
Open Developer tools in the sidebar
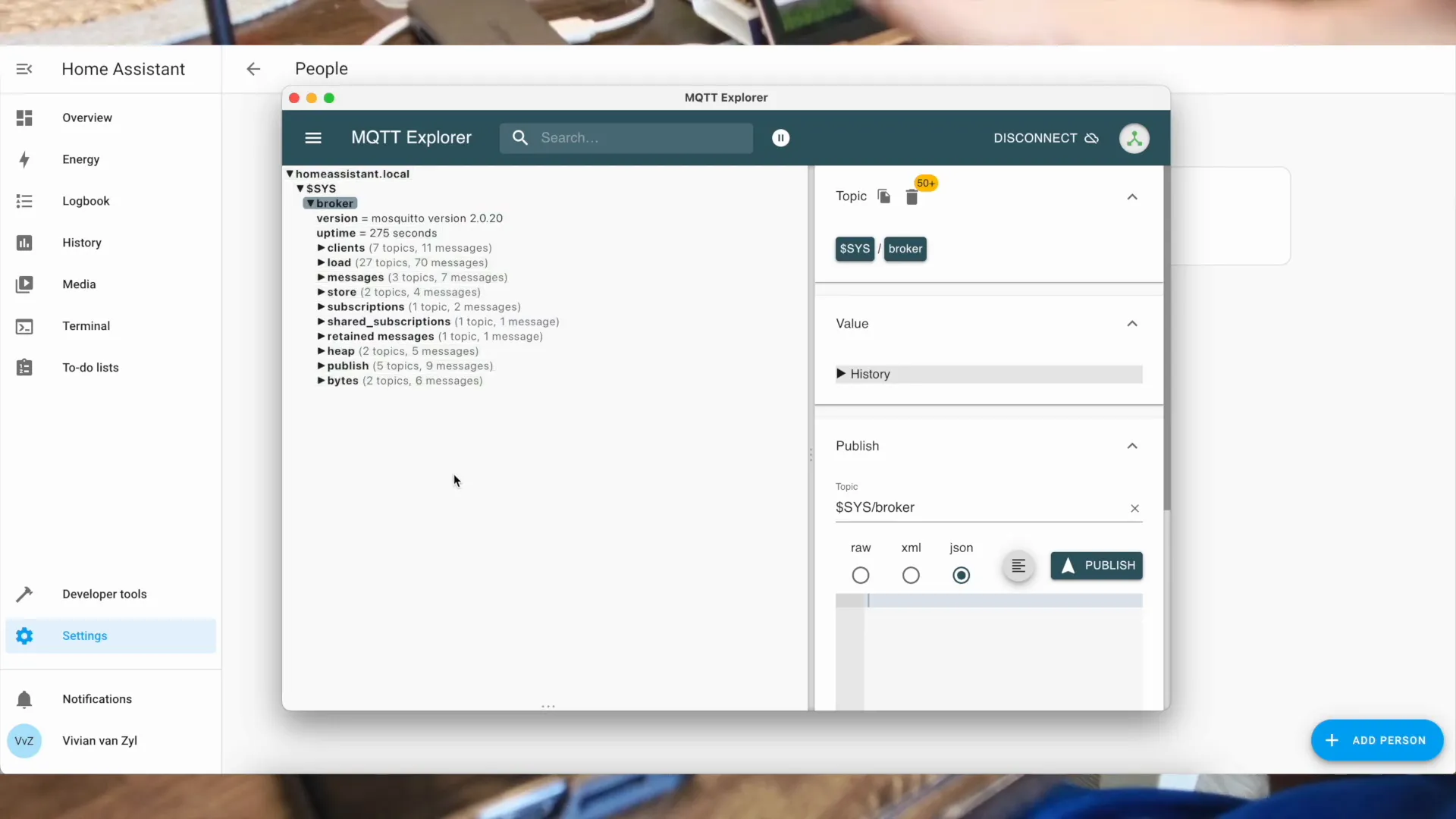click(111, 594)
